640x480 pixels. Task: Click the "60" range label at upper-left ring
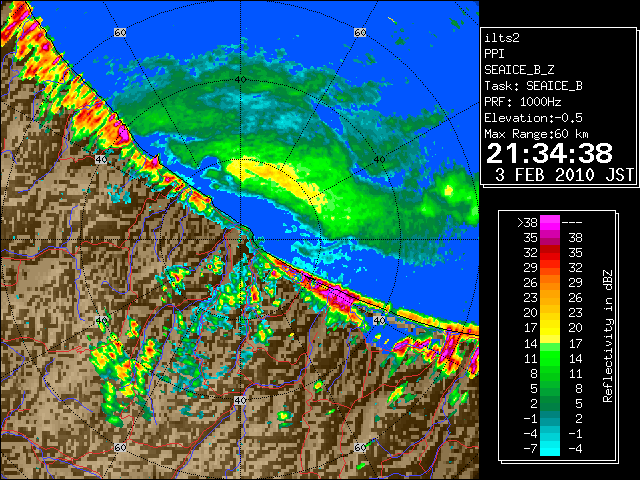coord(120,33)
